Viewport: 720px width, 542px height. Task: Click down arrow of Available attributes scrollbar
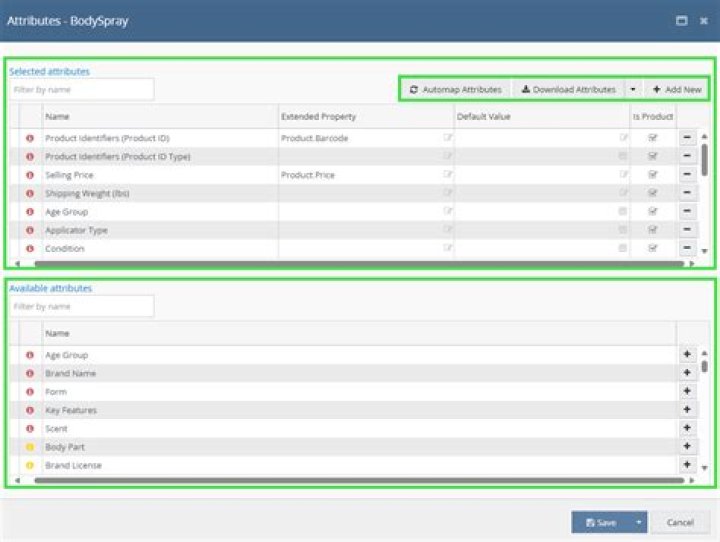point(704,468)
